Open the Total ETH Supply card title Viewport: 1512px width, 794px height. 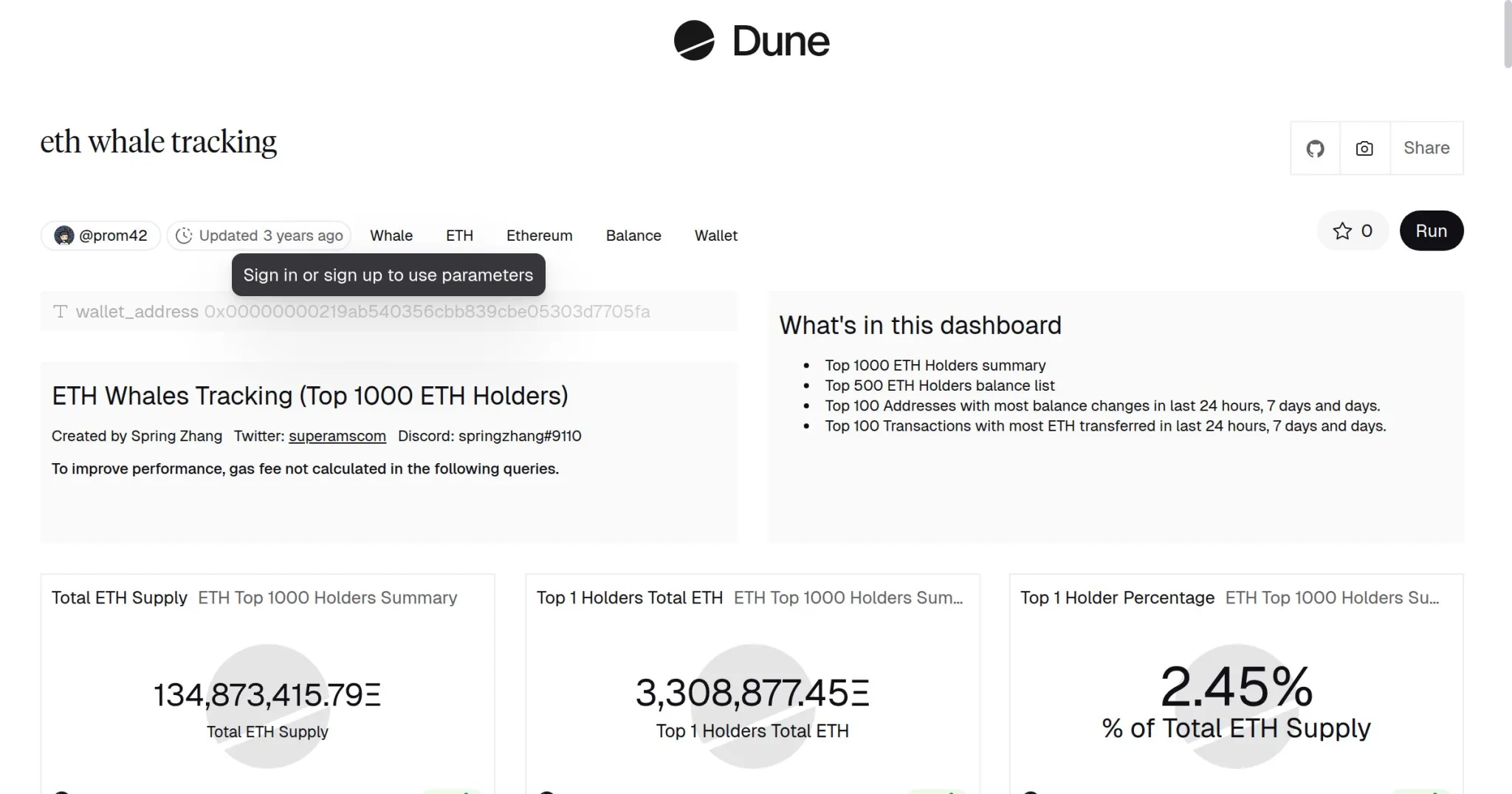[120, 598]
